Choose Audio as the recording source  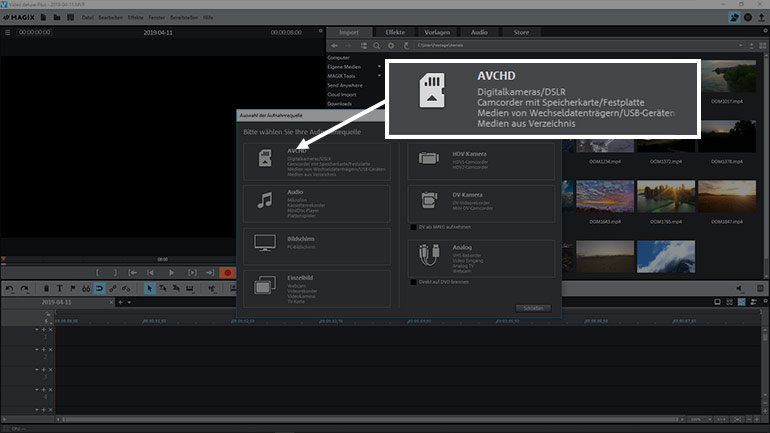pyautogui.click(x=317, y=203)
